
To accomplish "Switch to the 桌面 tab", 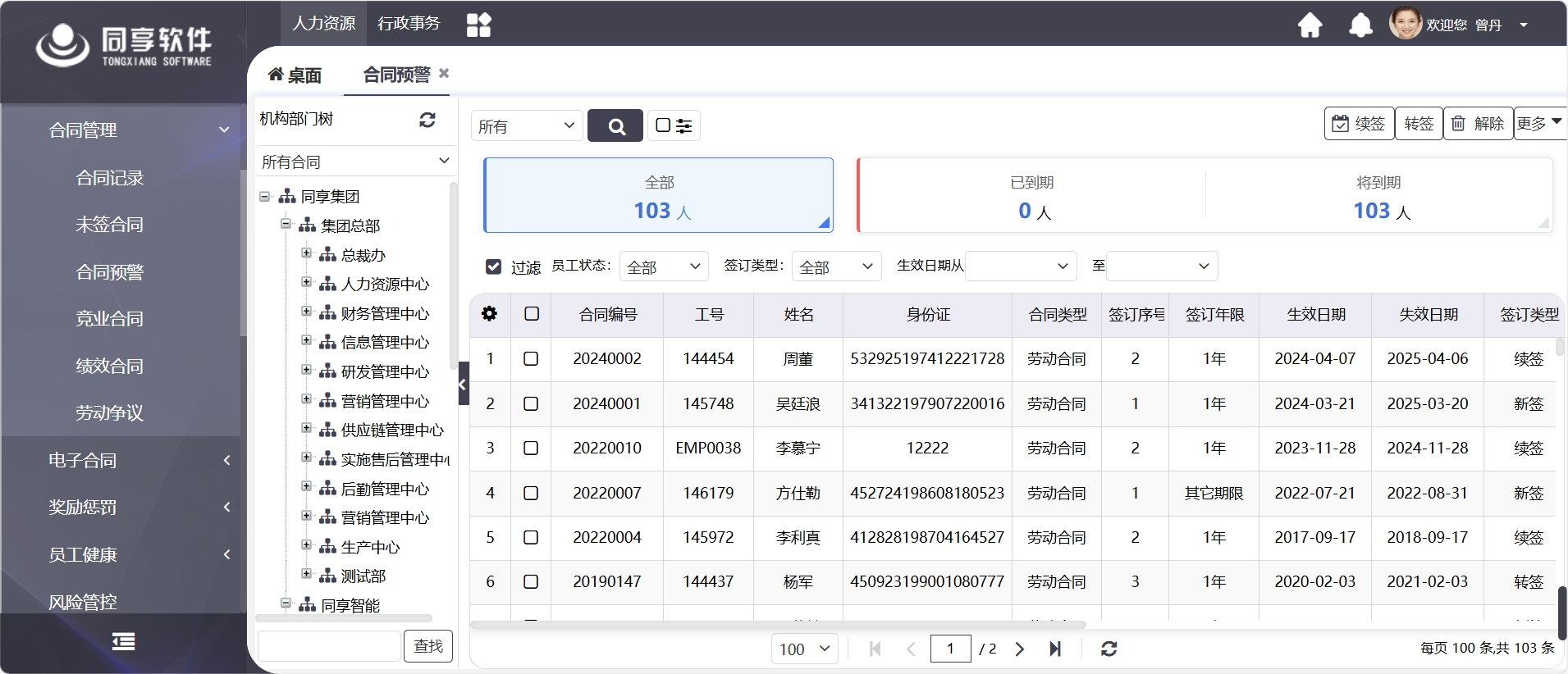I will point(295,75).
